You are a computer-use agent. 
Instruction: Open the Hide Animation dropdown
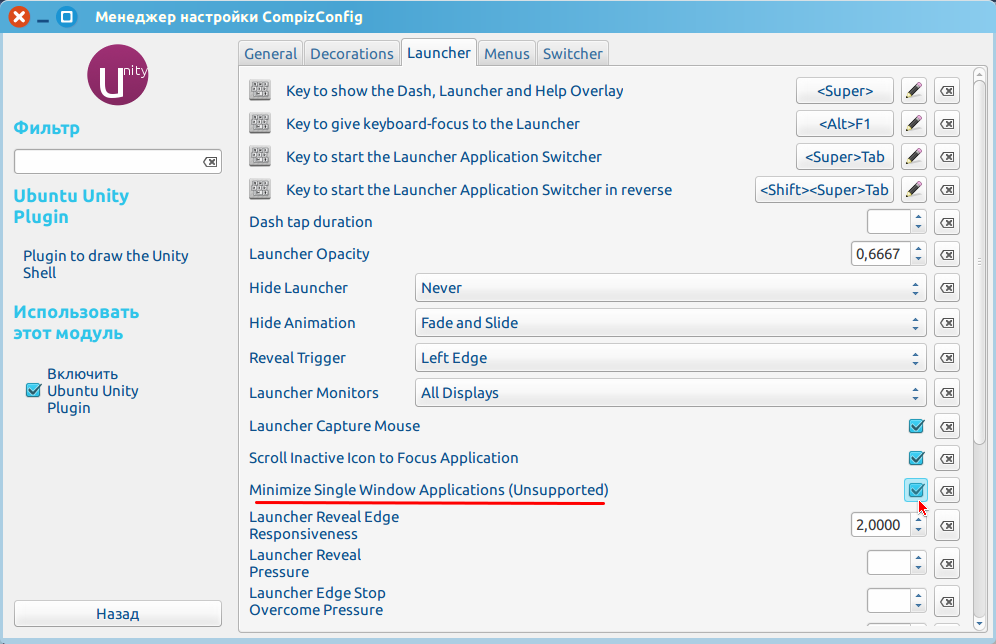pos(670,323)
